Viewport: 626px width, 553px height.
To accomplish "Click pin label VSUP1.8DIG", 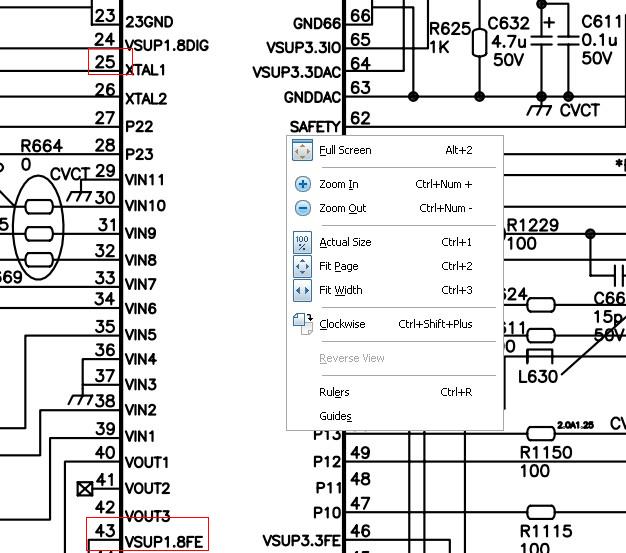I will [167, 46].
